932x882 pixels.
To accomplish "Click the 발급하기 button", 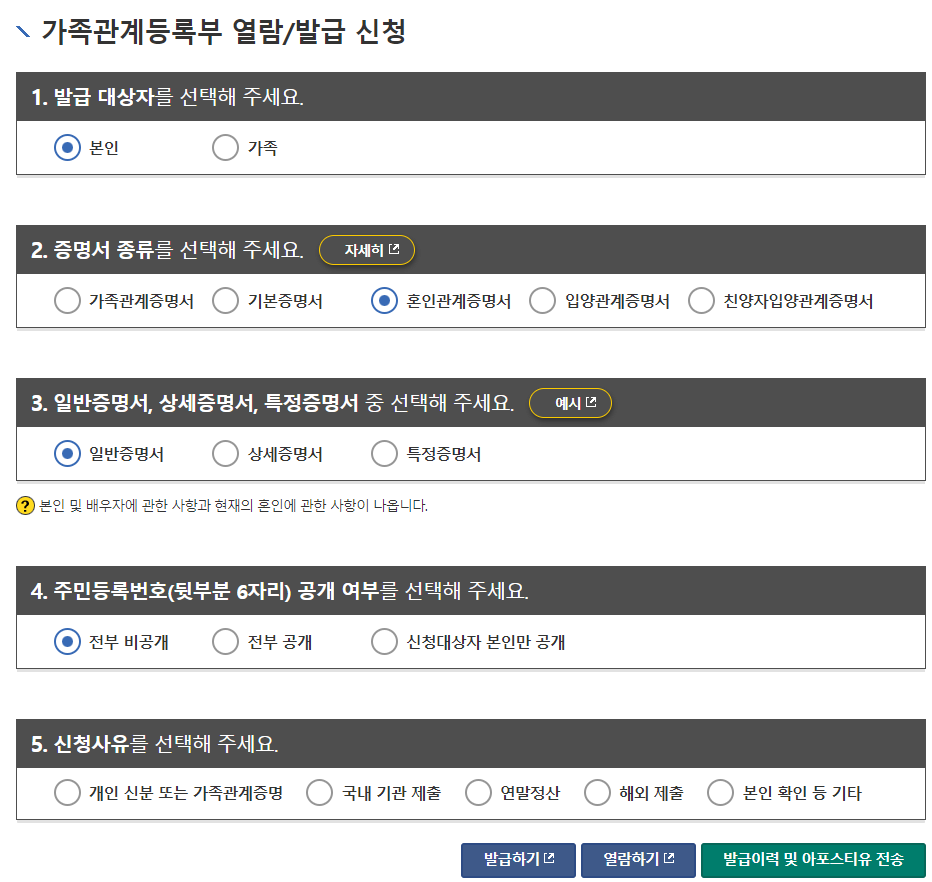I will pyautogui.click(x=518, y=860).
